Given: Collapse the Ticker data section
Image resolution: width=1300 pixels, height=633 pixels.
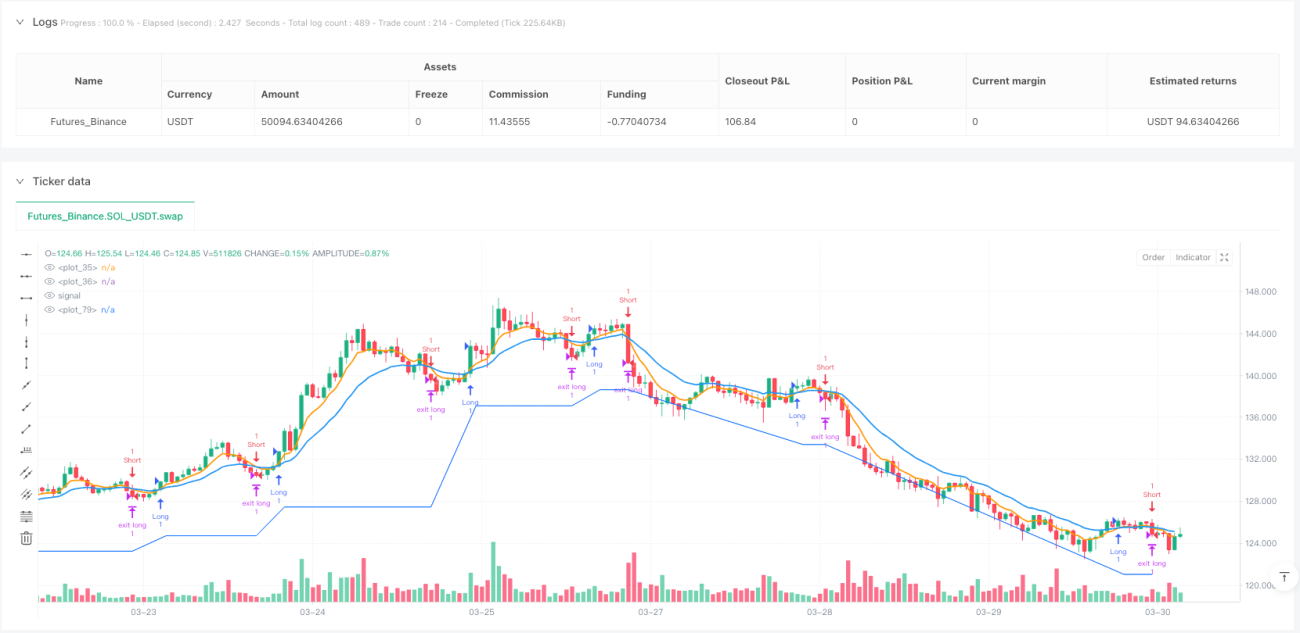Looking at the screenshot, I should click(x=20, y=181).
